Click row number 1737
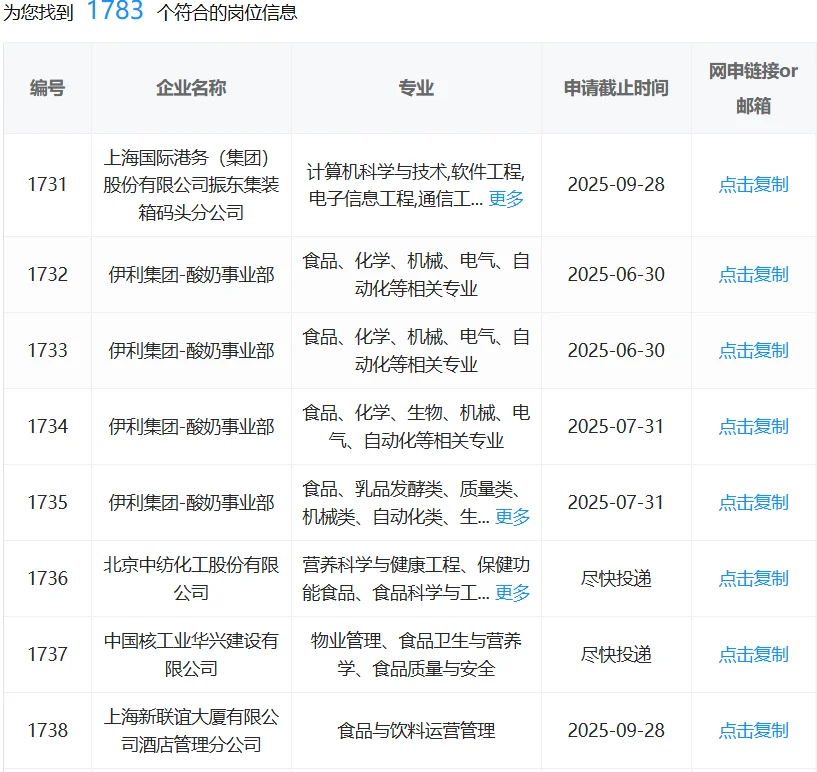This screenshot has height=772, width=817. tap(47, 655)
